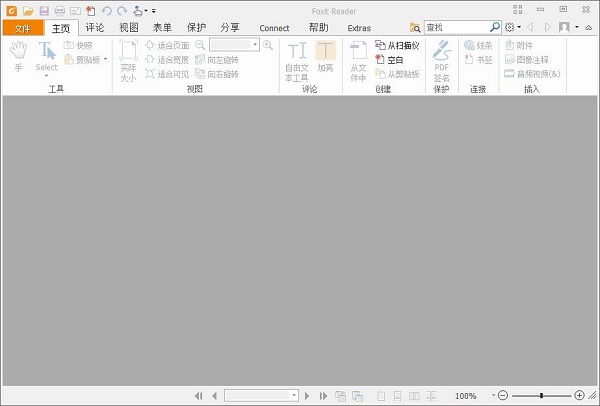Open the Connect tab
The height and width of the screenshot is (406, 600).
pos(274,28)
